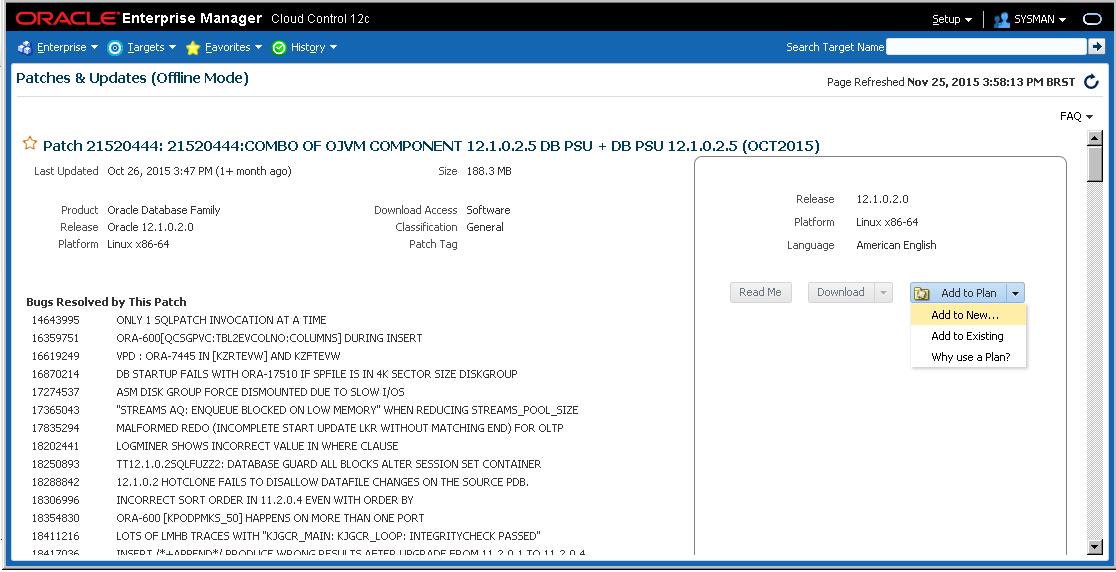Image resolution: width=1116 pixels, height=572 pixels.
Task: Click 'Bugs Resolved by This Patch' heading
Action: 106,302
